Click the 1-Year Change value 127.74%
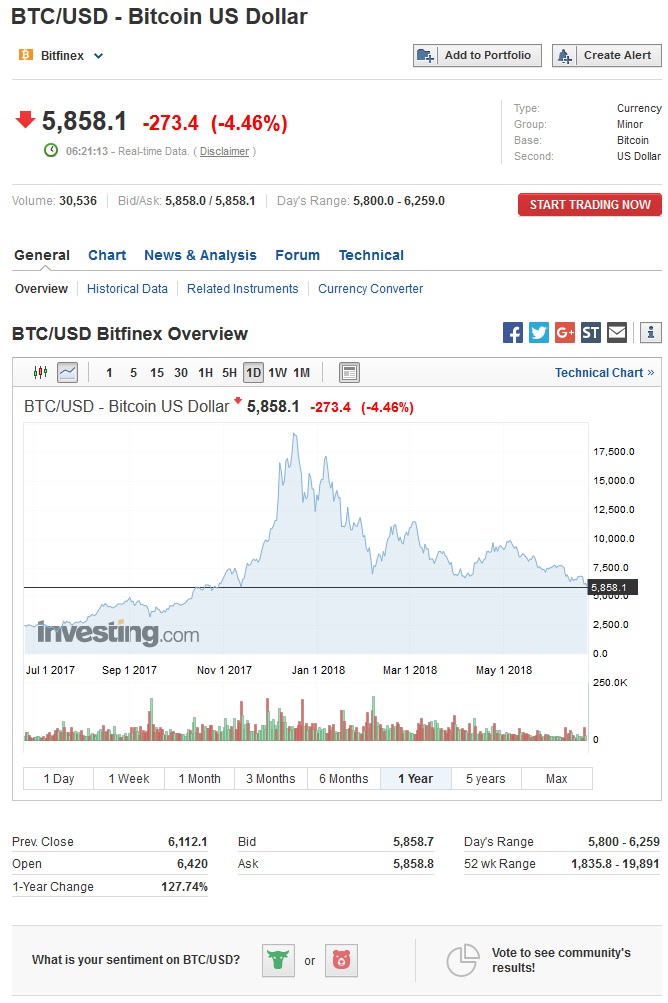The width and height of the screenshot is (668, 1003). pyautogui.click(x=184, y=887)
